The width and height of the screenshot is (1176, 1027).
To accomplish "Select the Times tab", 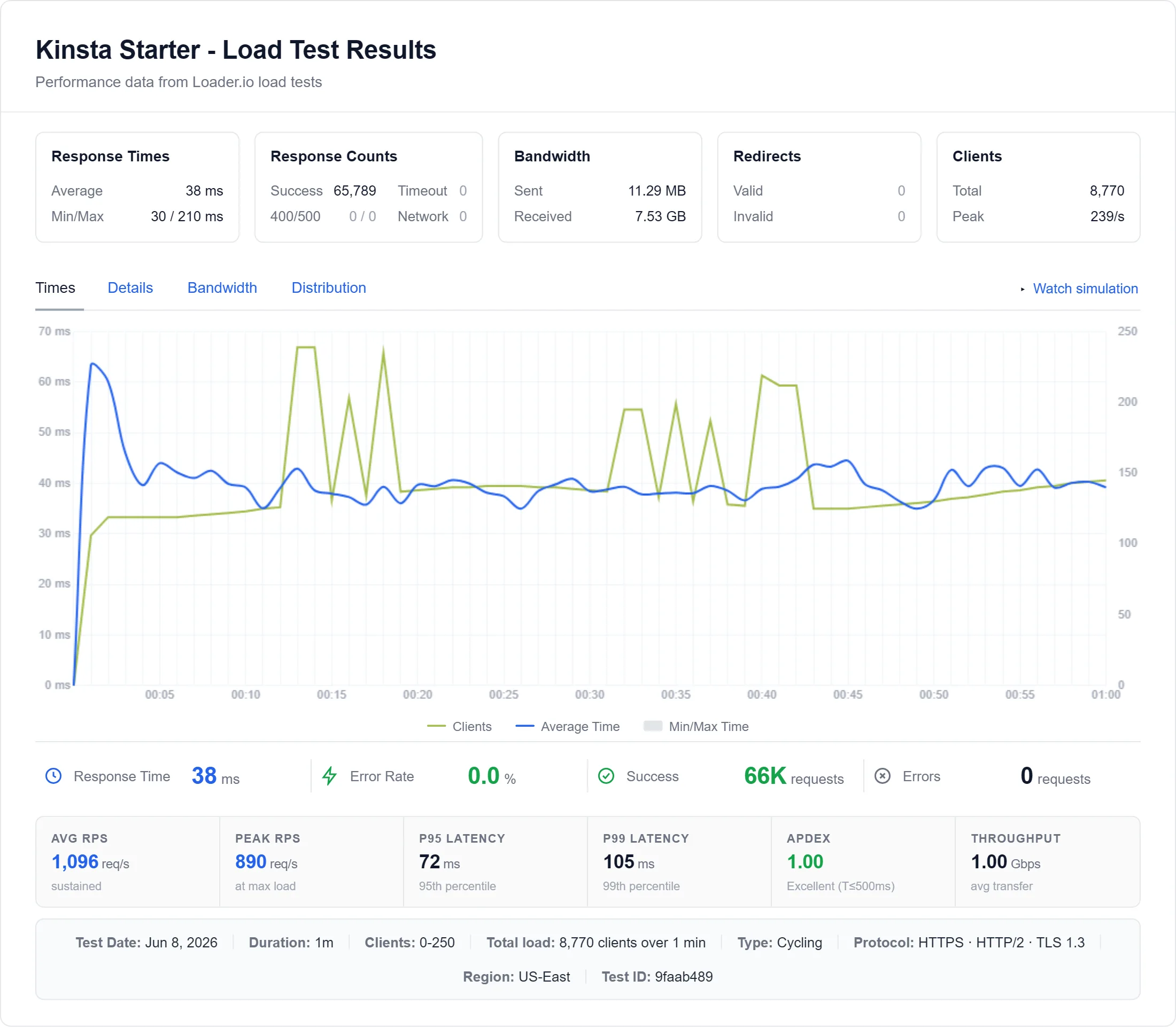I will pos(55,287).
